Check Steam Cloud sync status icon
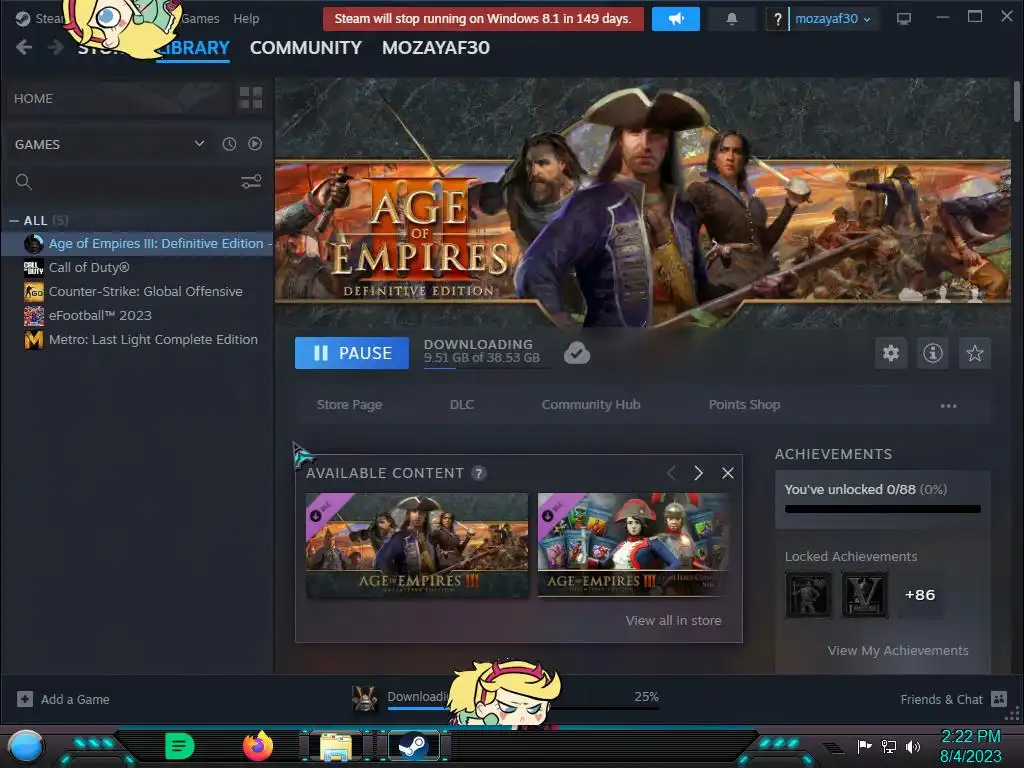 coord(577,353)
